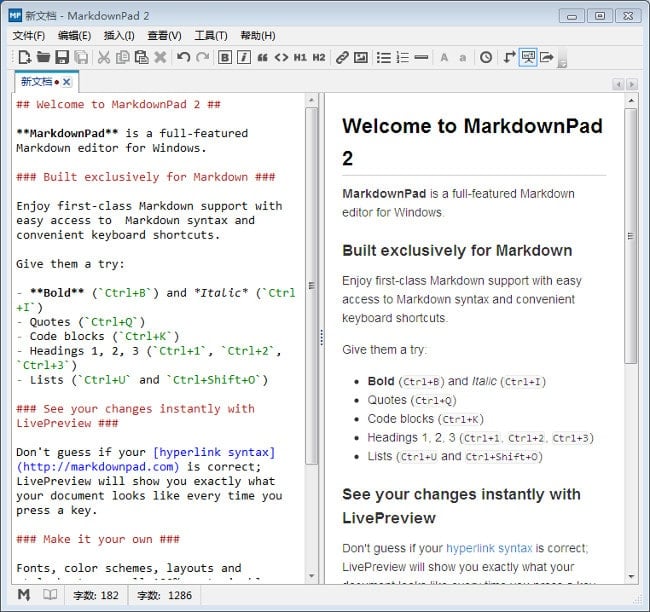Image resolution: width=650 pixels, height=612 pixels.
Task: Create a new document from toolbar
Action: pos(24,57)
